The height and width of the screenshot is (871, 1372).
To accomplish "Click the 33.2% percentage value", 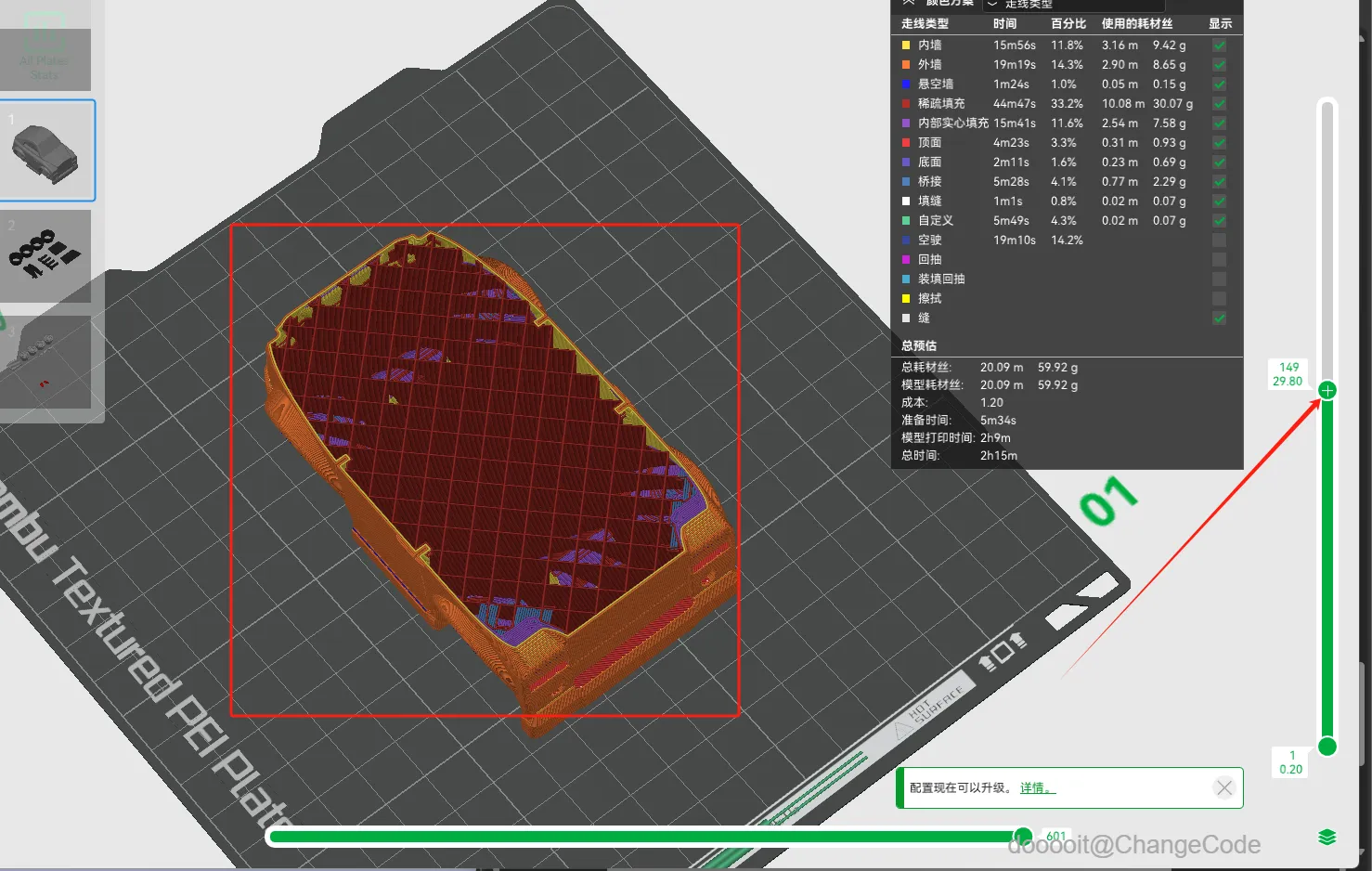I will coord(1067,103).
